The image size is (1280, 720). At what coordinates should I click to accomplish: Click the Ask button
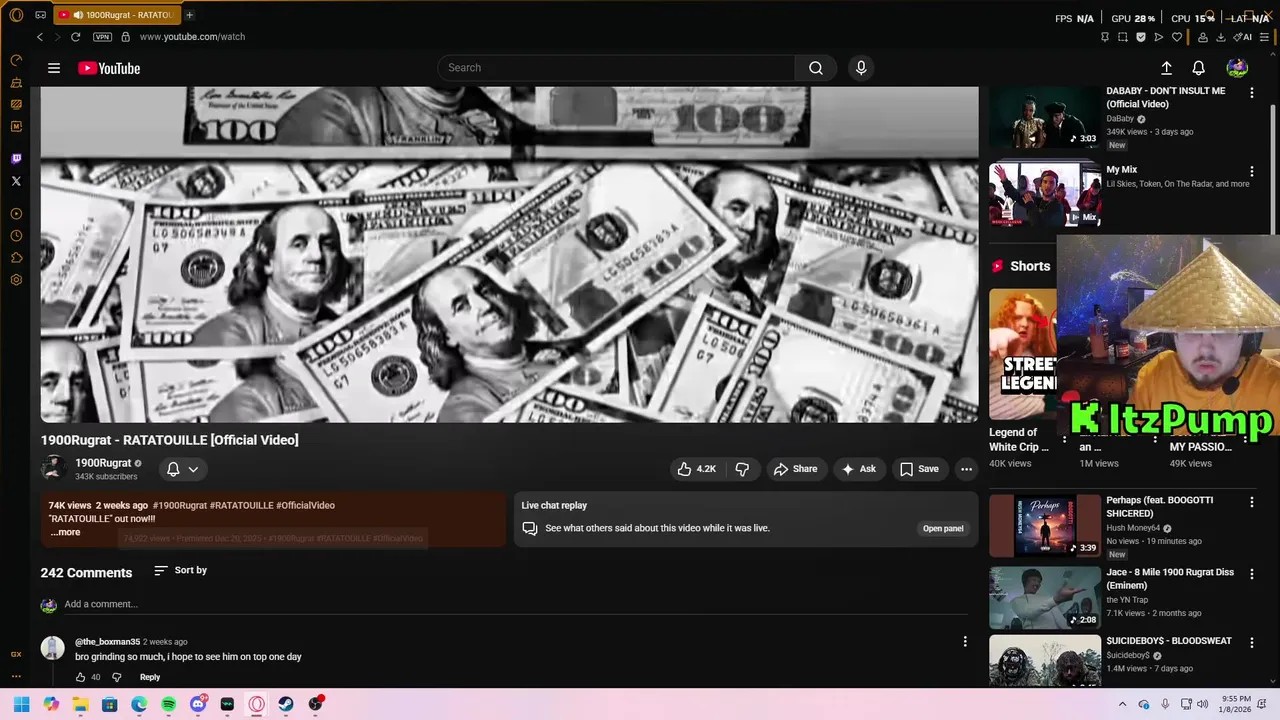[859, 469]
